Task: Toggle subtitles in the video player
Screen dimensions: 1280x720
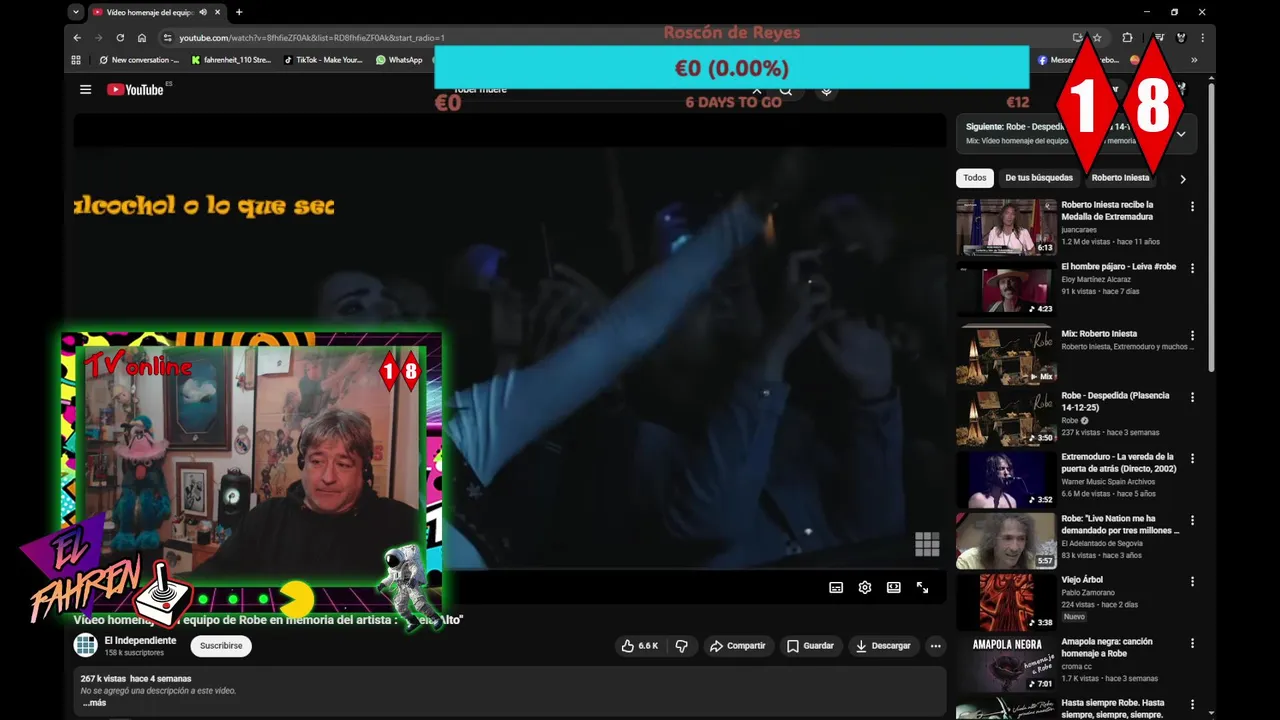Action: (x=836, y=587)
